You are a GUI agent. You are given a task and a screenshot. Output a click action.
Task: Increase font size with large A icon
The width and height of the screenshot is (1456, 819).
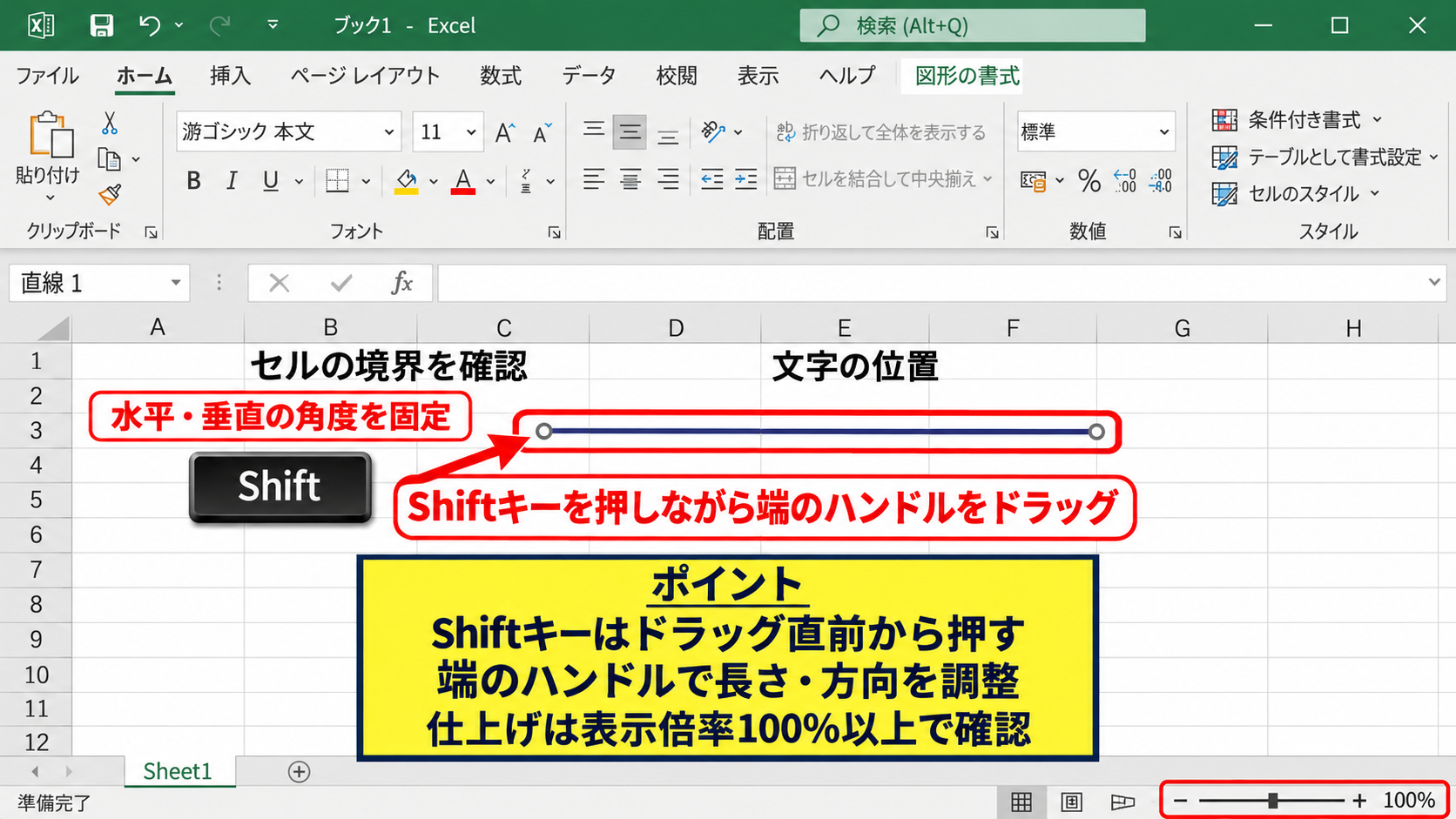[x=504, y=132]
